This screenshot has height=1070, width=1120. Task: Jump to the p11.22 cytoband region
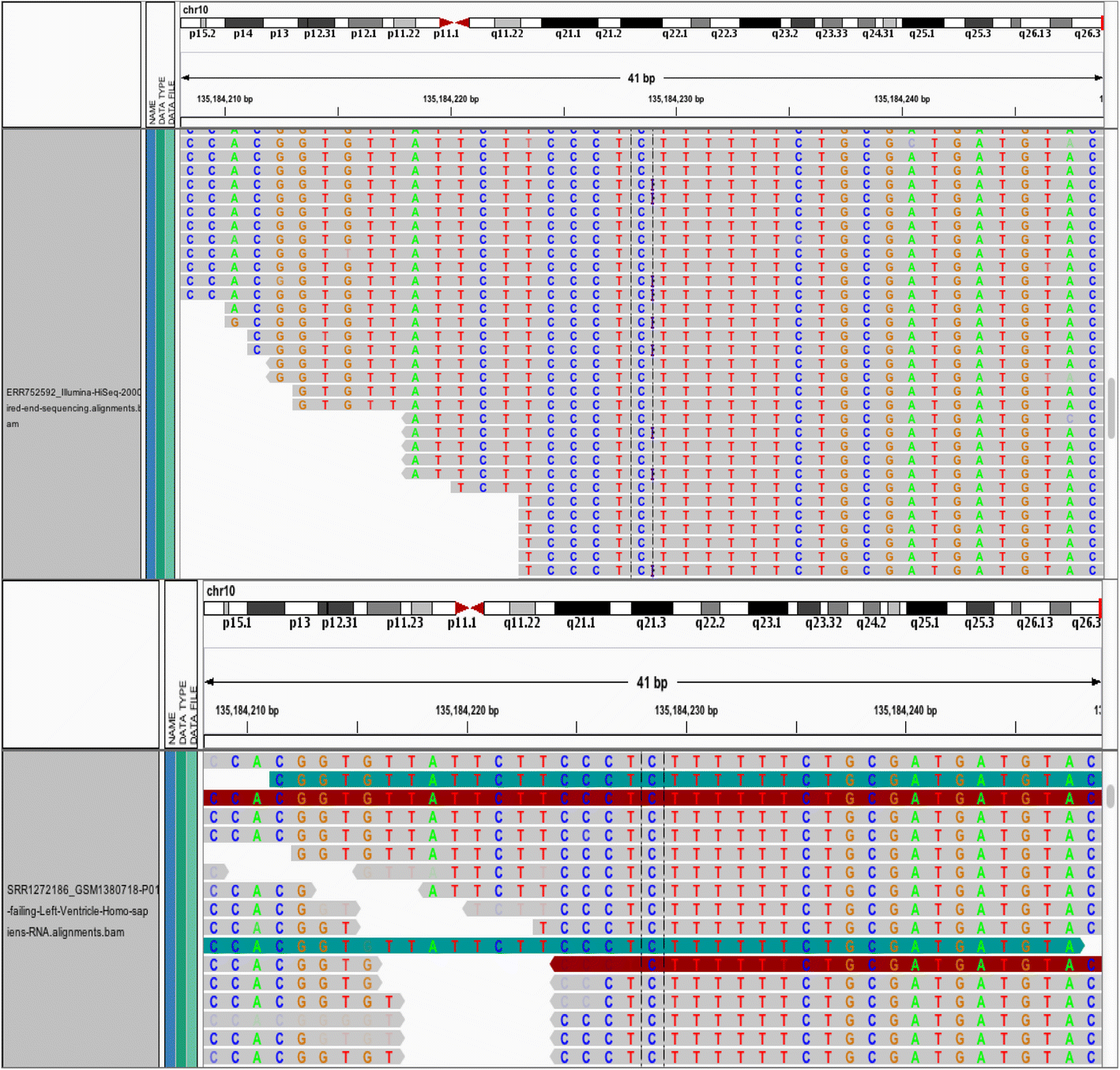pyautogui.click(x=404, y=33)
